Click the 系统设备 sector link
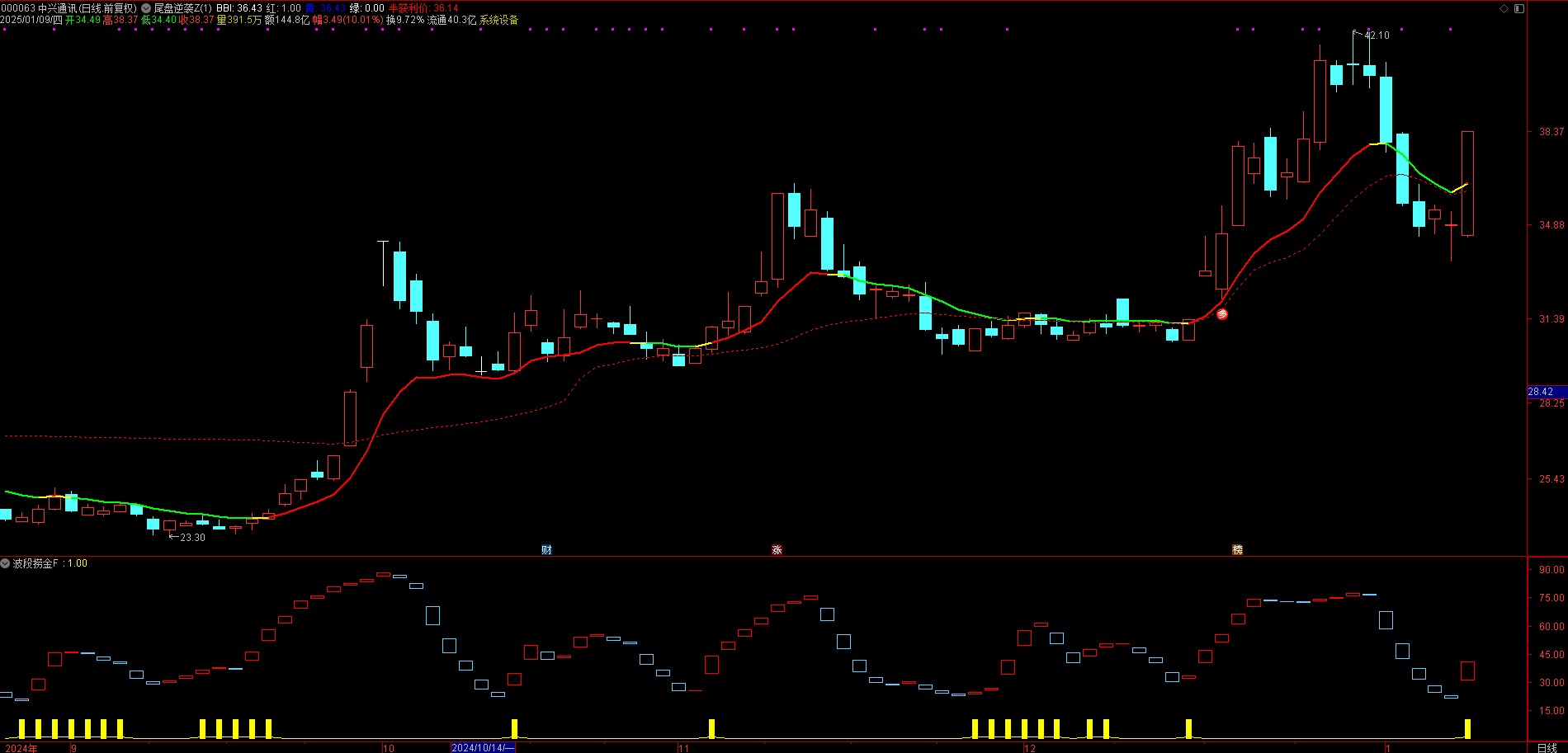 (499, 20)
